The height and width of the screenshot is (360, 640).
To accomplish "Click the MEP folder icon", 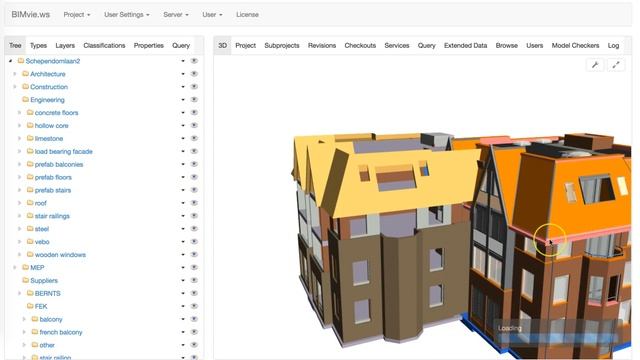I will point(25,267).
